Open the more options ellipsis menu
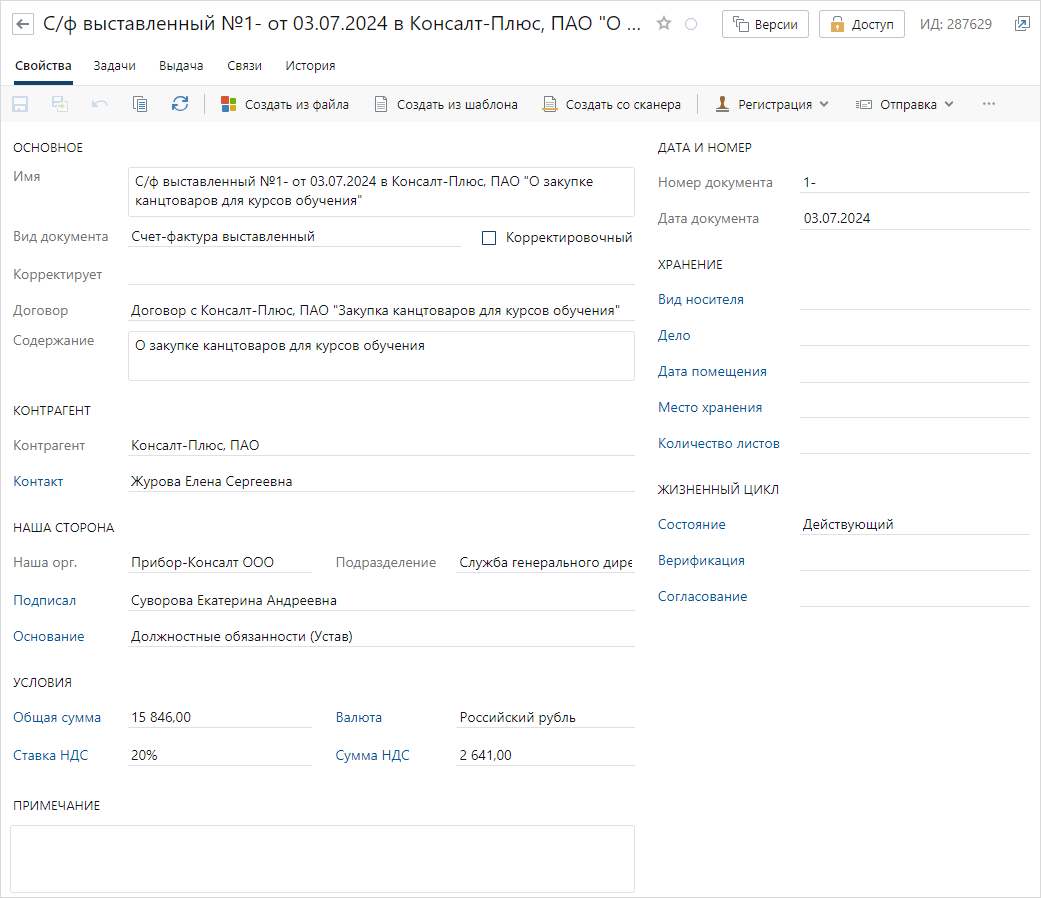The width and height of the screenshot is (1041, 898). click(x=989, y=104)
